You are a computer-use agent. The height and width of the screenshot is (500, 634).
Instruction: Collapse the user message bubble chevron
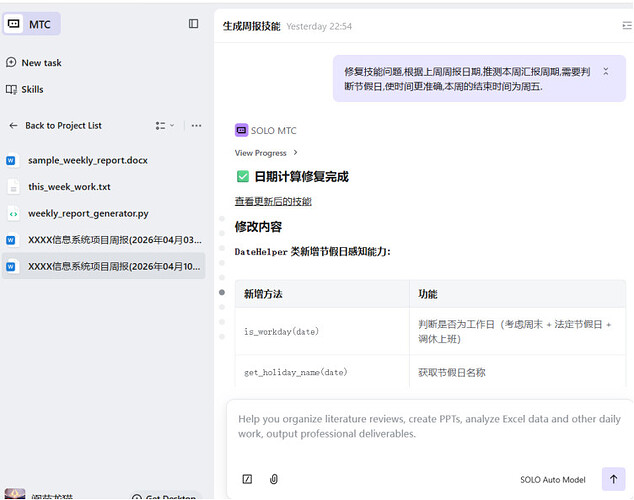click(x=605, y=72)
